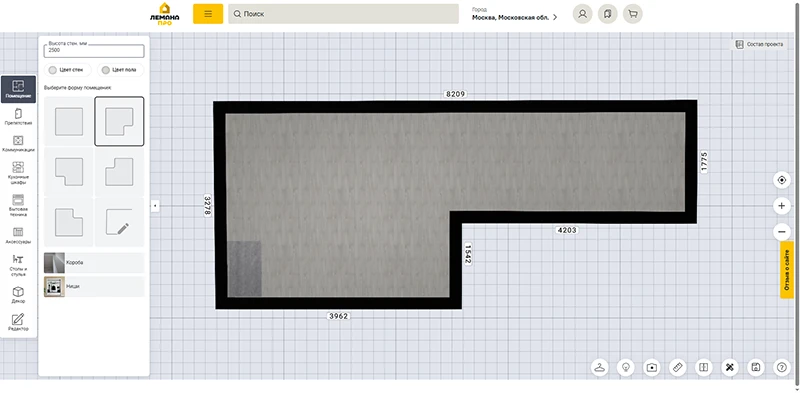Open the user profile icon
This screenshot has height=393, width=800.
coord(582,14)
